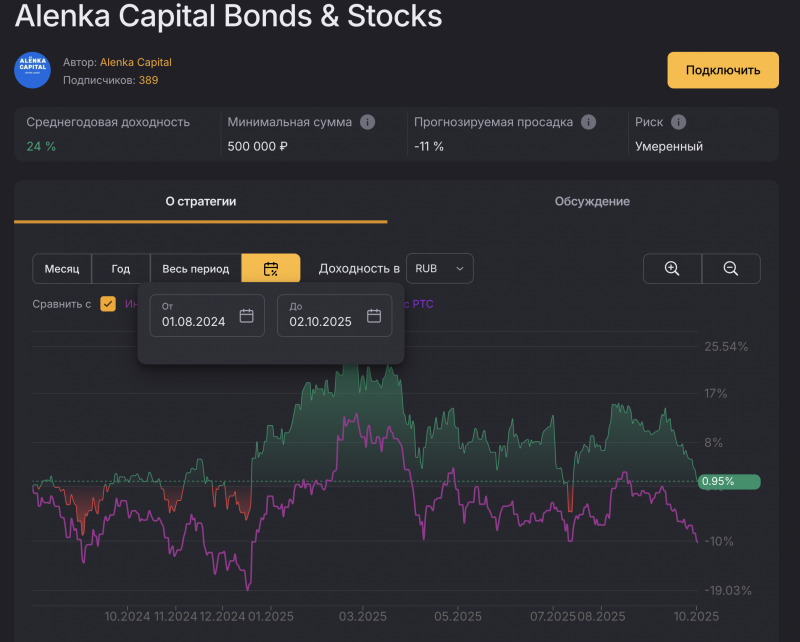Select the 'Месяц' period option
Viewport: 800px width, 642px height.
pos(62,269)
